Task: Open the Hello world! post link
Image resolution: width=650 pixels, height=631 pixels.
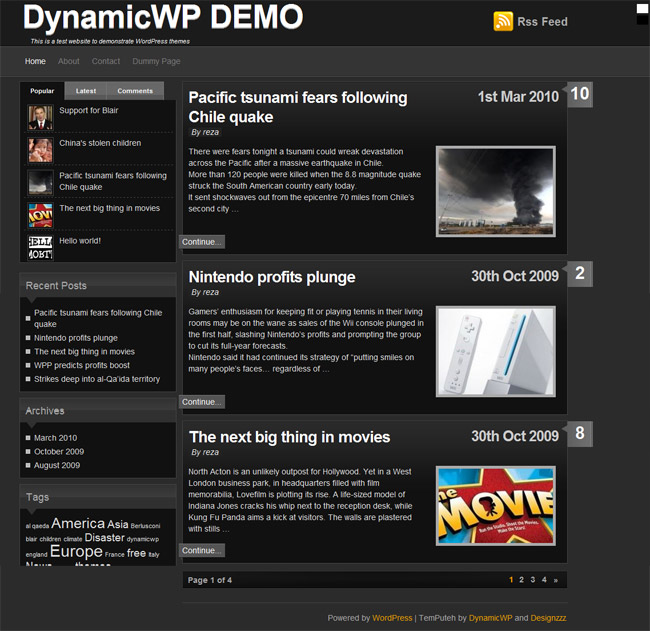Action: [80, 241]
